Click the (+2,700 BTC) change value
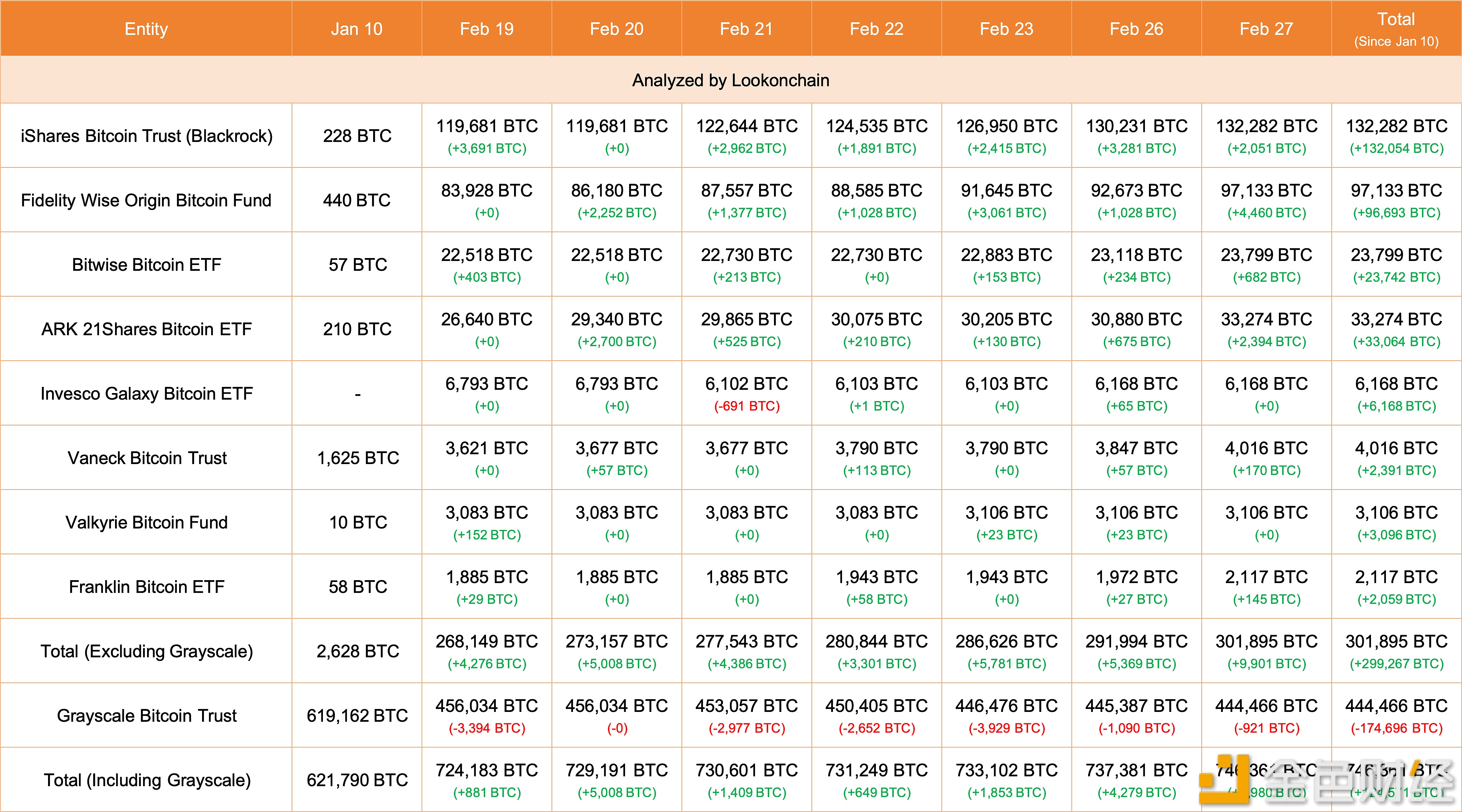 tap(617, 342)
